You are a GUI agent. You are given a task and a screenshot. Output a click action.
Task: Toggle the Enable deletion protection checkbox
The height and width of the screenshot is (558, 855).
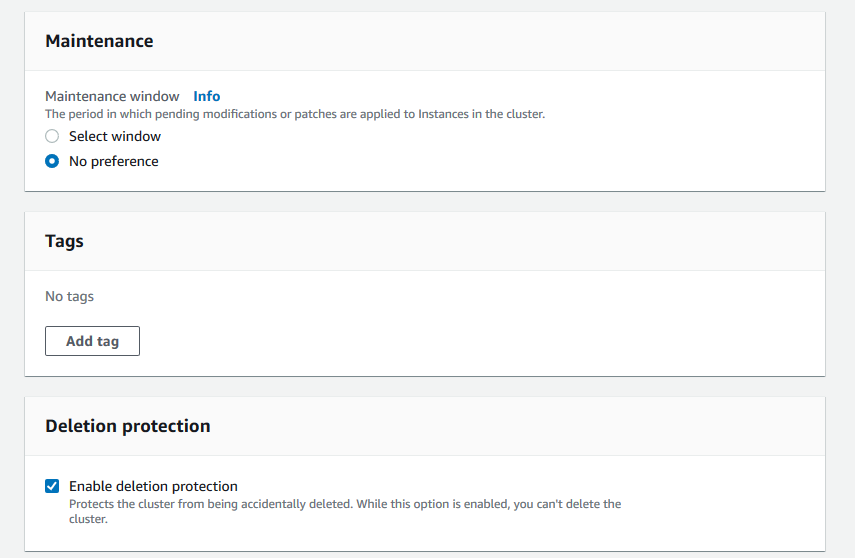[52, 486]
